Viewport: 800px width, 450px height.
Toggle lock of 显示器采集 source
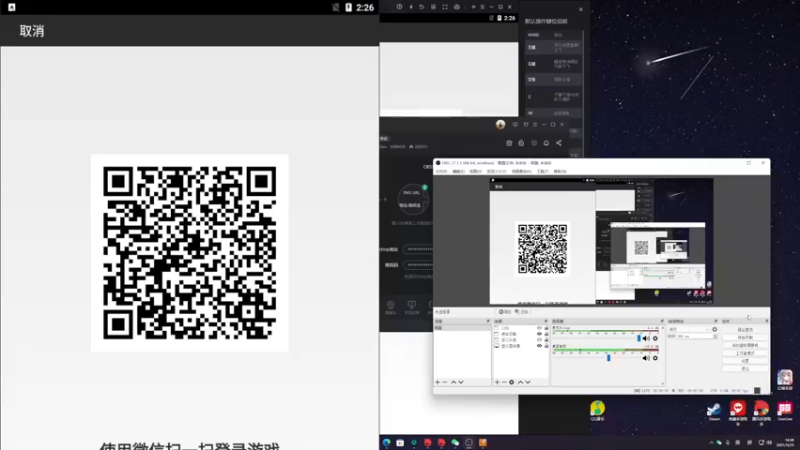[x=546, y=346]
